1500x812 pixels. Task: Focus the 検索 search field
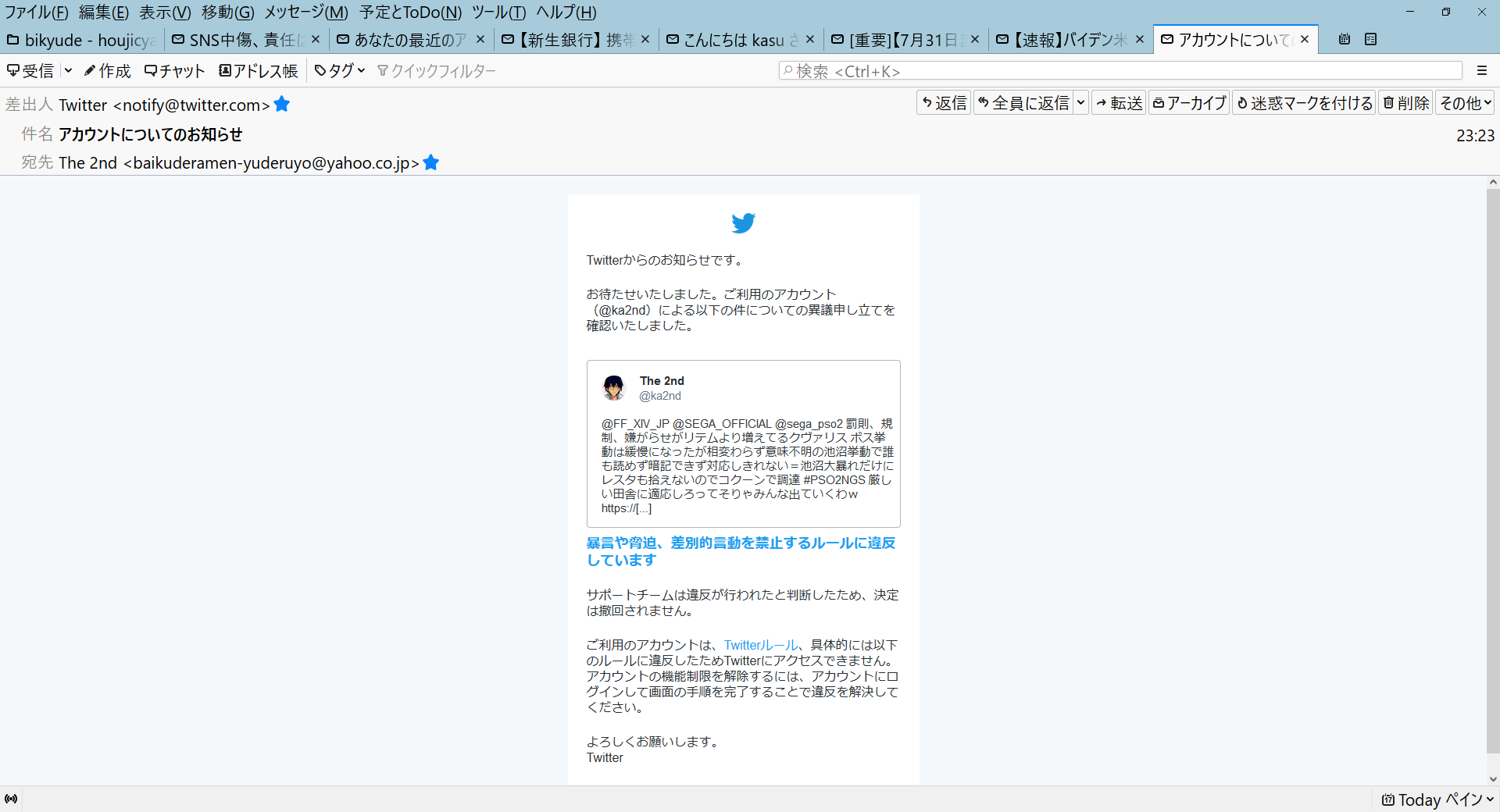(x=1120, y=71)
